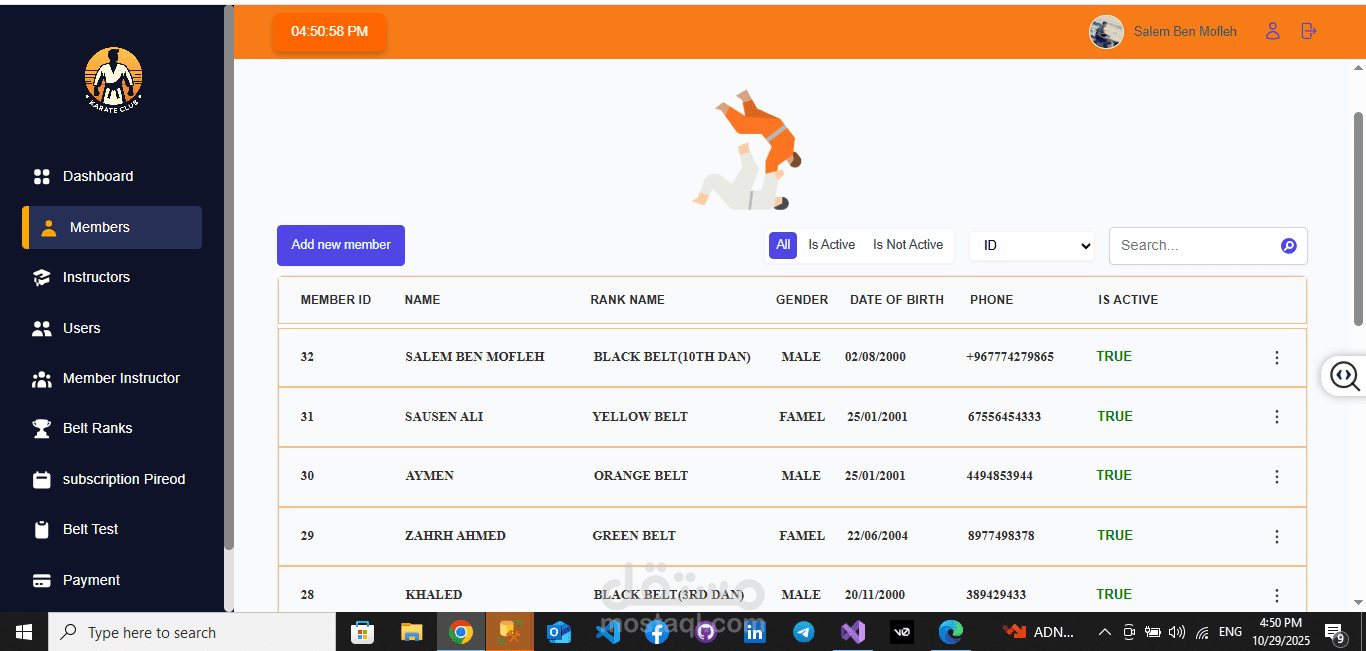The image size is (1366, 651).
Task: Click the subscription Pireod calendar icon
Action: pos(42,479)
